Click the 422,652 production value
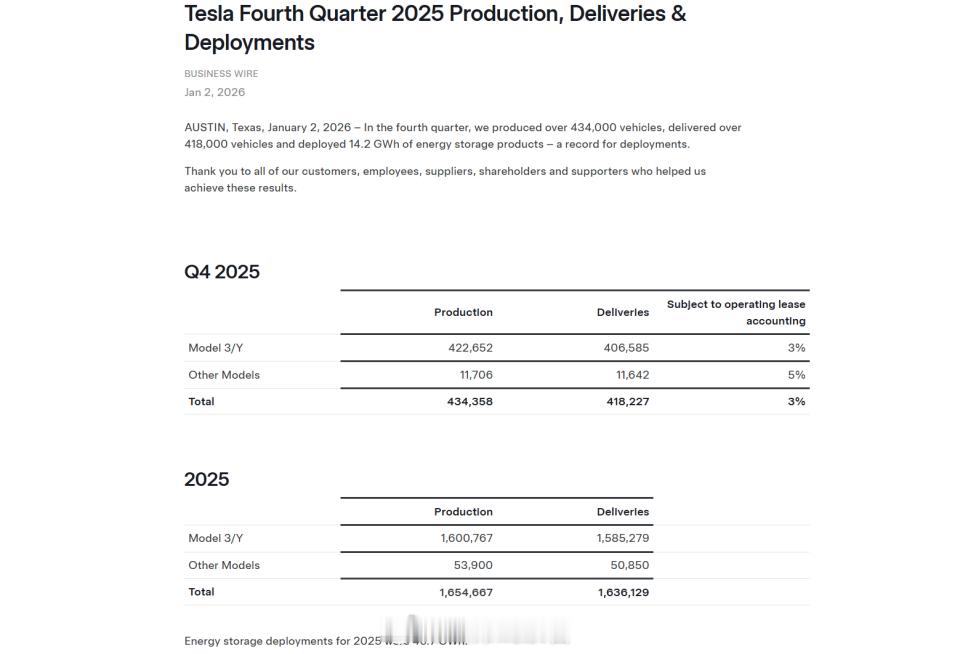960x654 pixels. (x=470, y=348)
